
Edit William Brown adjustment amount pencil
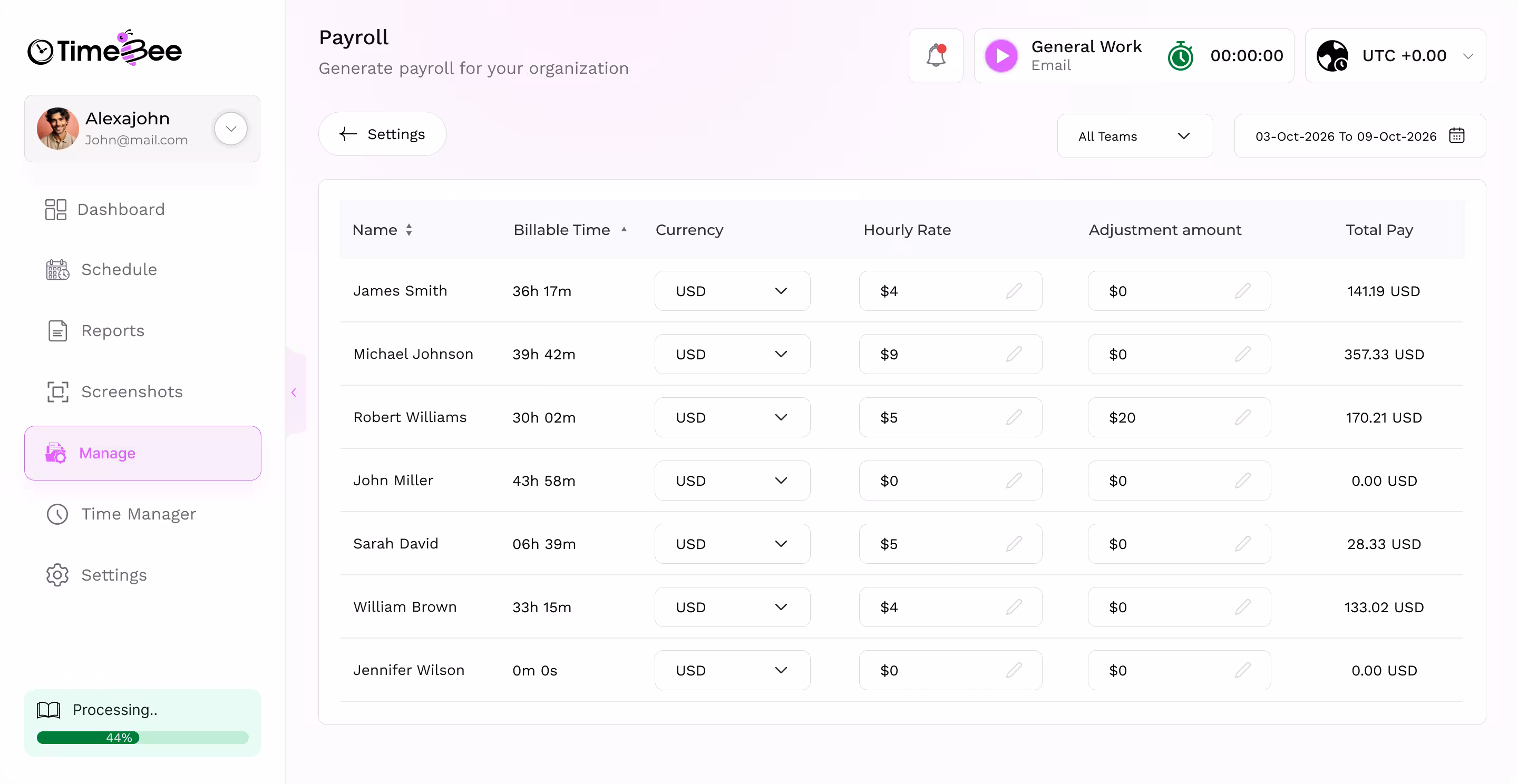1242,606
